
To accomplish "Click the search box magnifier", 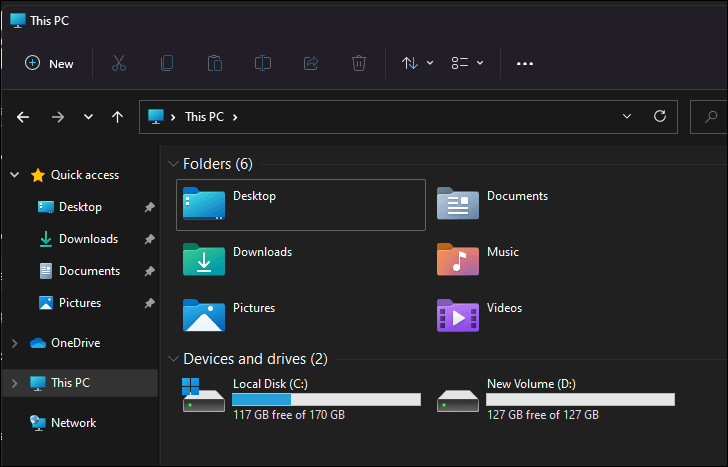I will click(x=711, y=117).
